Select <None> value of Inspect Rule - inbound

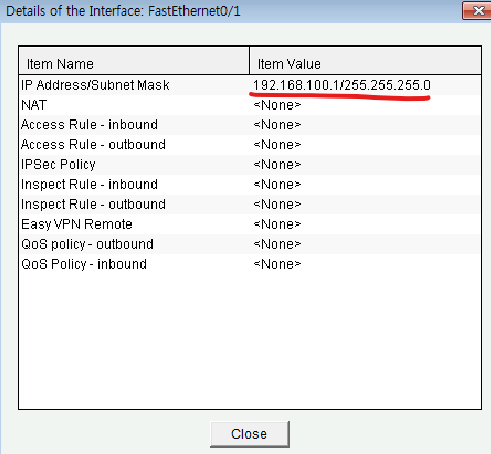pos(277,184)
